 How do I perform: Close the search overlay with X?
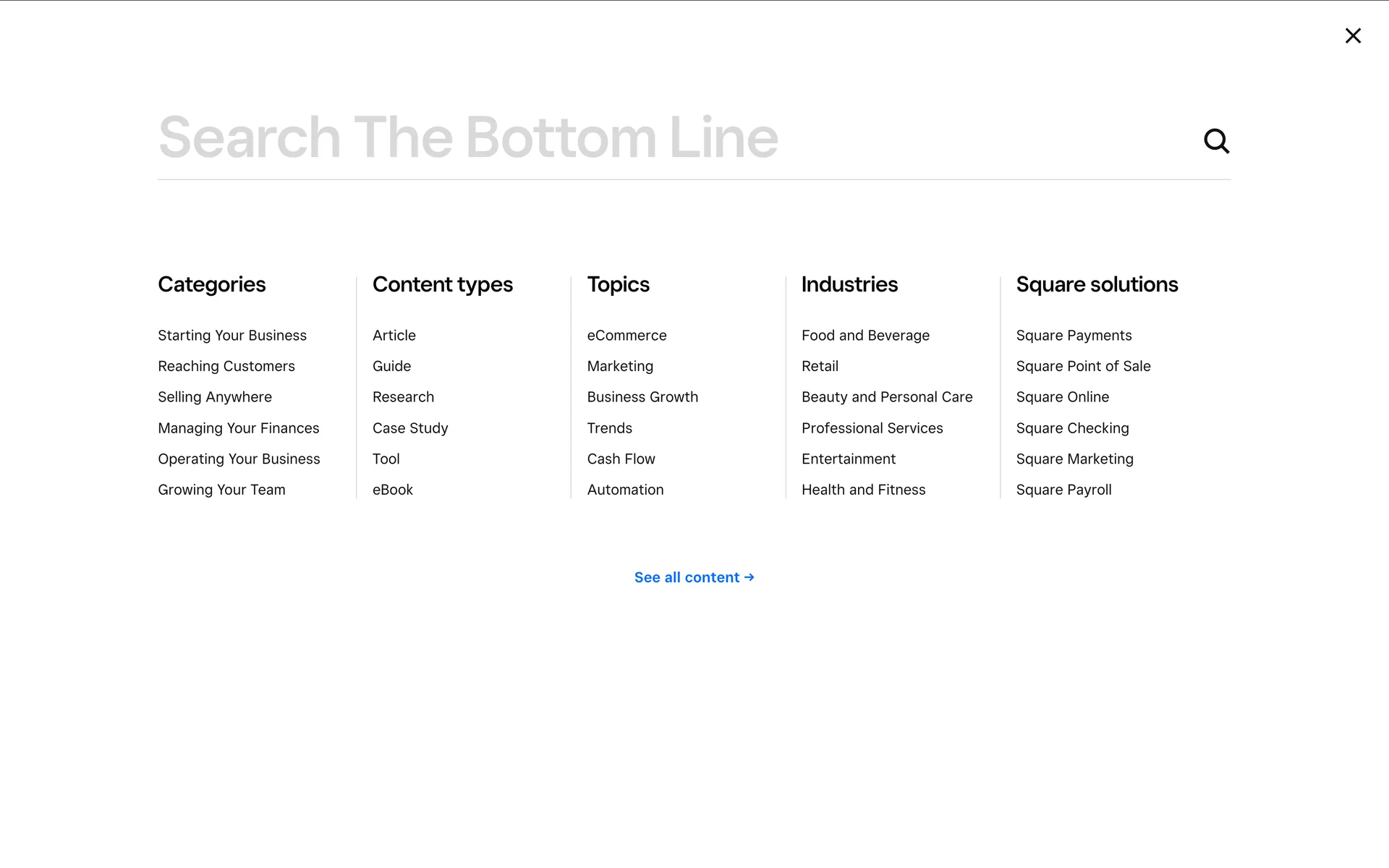pyautogui.click(x=1353, y=35)
